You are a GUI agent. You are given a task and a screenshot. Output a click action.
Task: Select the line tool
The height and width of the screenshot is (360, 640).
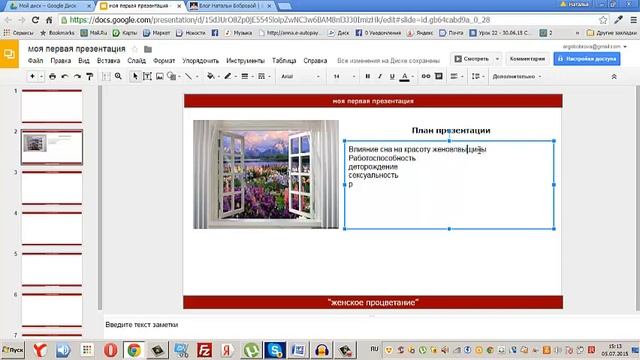(188, 76)
